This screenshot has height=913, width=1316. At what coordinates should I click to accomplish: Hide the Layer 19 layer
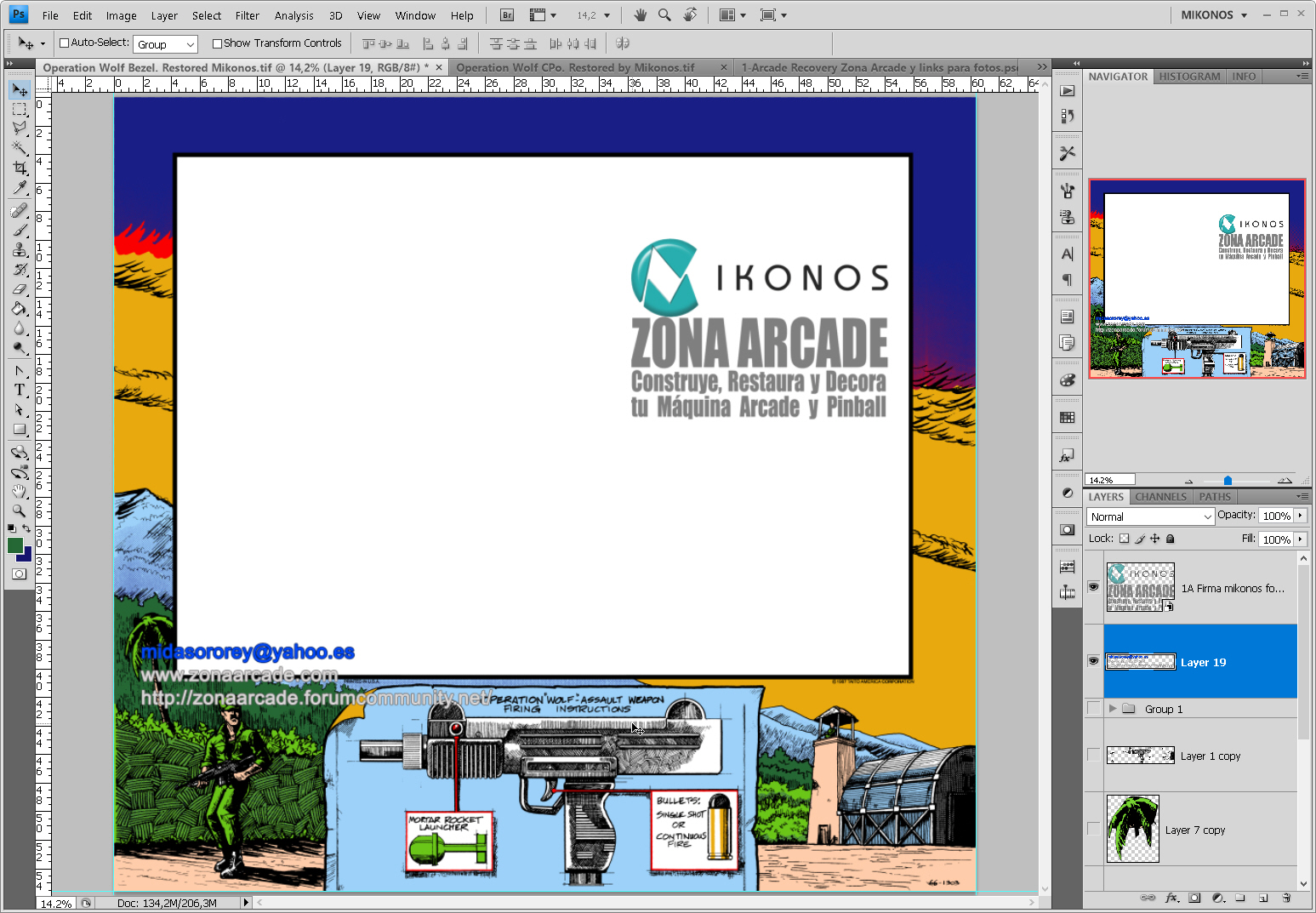click(x=1093, y=661)
